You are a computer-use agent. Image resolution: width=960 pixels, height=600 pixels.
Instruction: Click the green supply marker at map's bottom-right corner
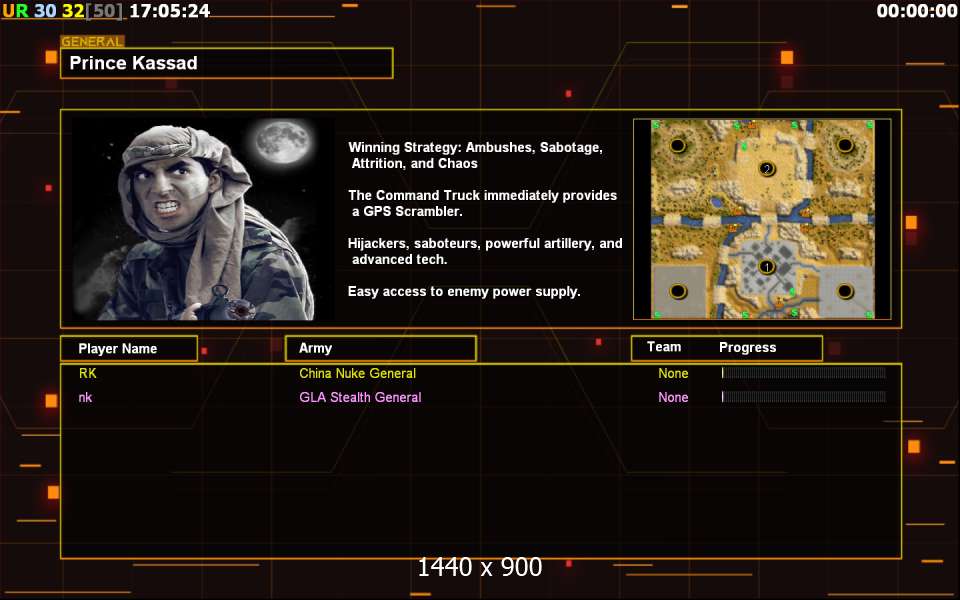coord(869,315)
